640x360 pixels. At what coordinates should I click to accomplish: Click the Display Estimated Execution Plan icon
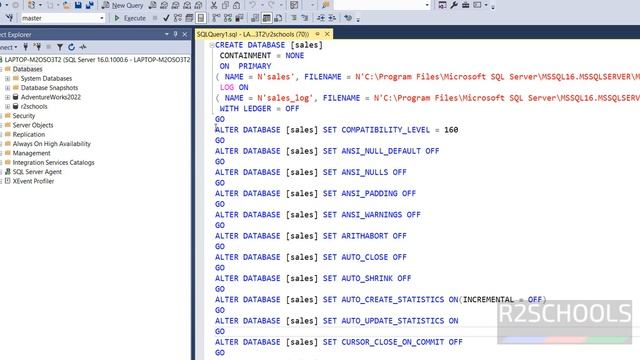click(178, 18)
